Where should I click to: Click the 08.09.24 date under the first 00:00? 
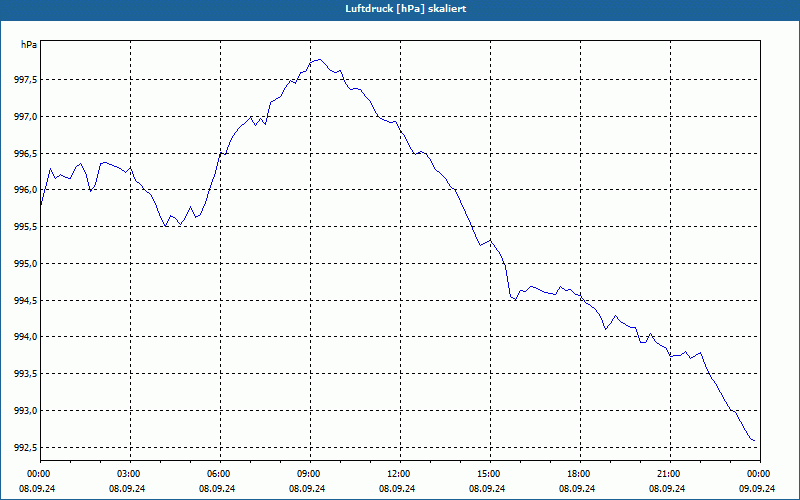pyautogui.click(x=37, y=488)
